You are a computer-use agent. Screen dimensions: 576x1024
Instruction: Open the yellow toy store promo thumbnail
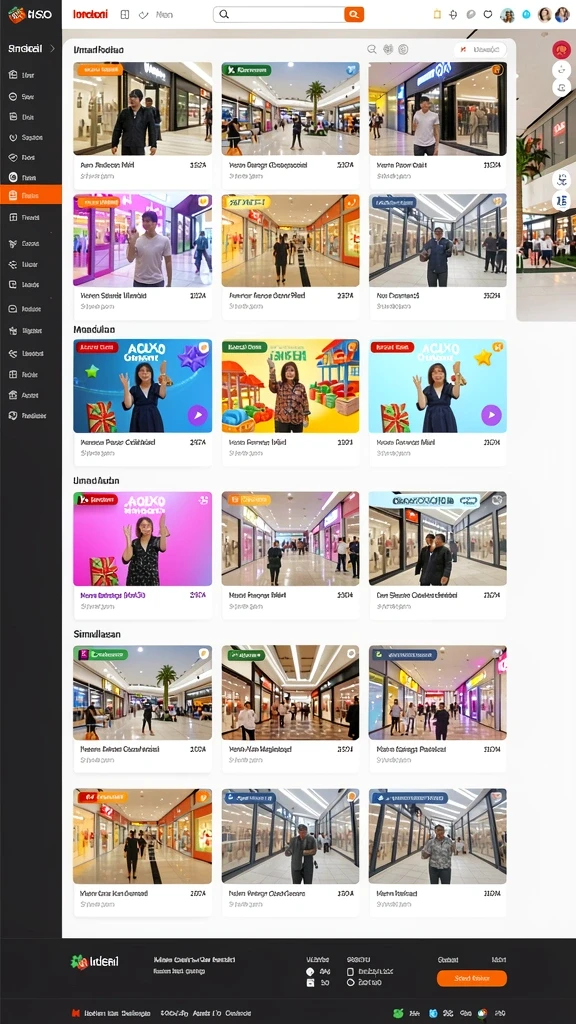point(290,386)
